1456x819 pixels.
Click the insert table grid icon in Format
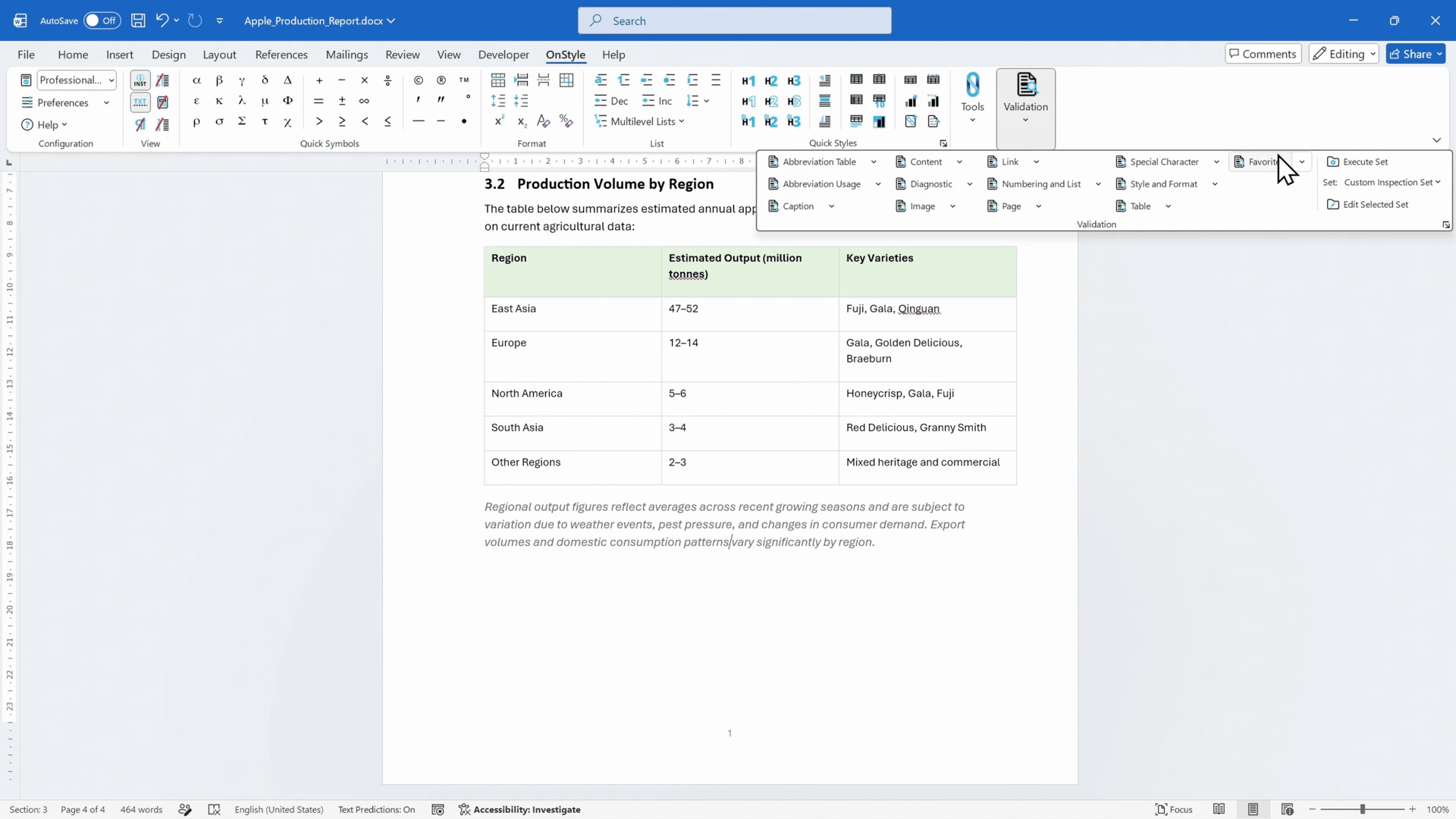498,80
